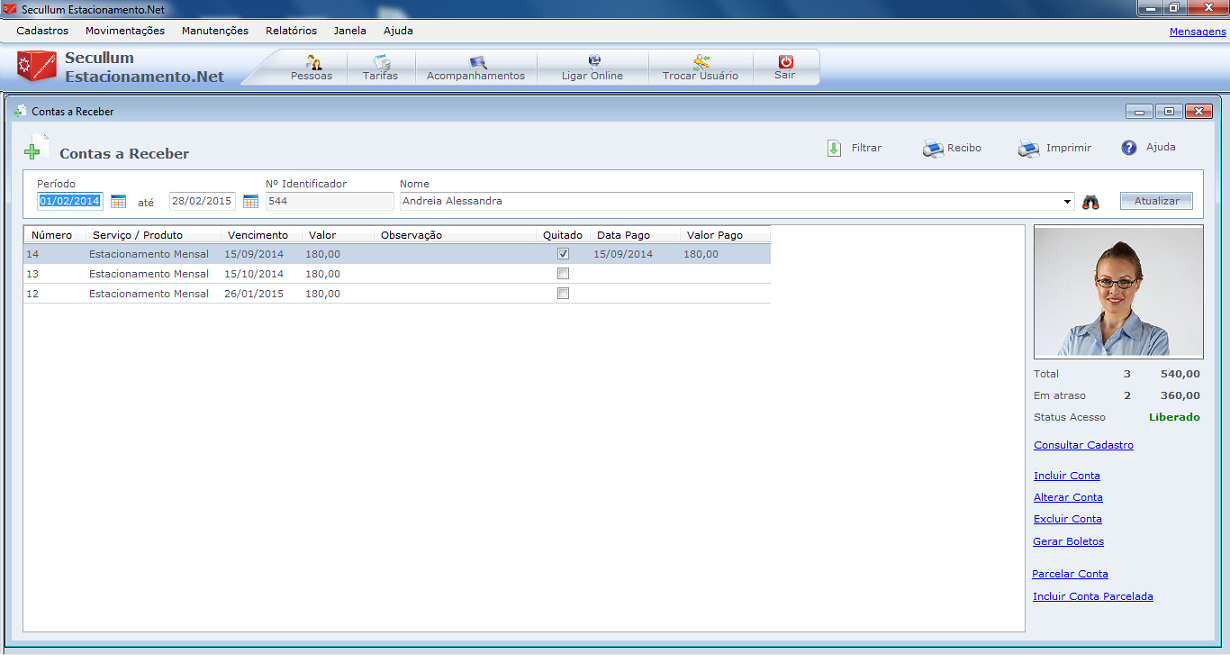Click the Gerar Boletos link
The height and width of the screenshot is (655, 1230).
pyautogui.click(x=1068, y=541)
